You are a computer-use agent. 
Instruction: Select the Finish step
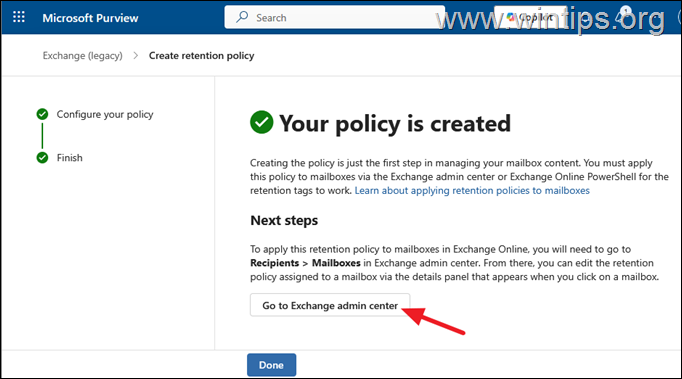click(x=70, y=158)
